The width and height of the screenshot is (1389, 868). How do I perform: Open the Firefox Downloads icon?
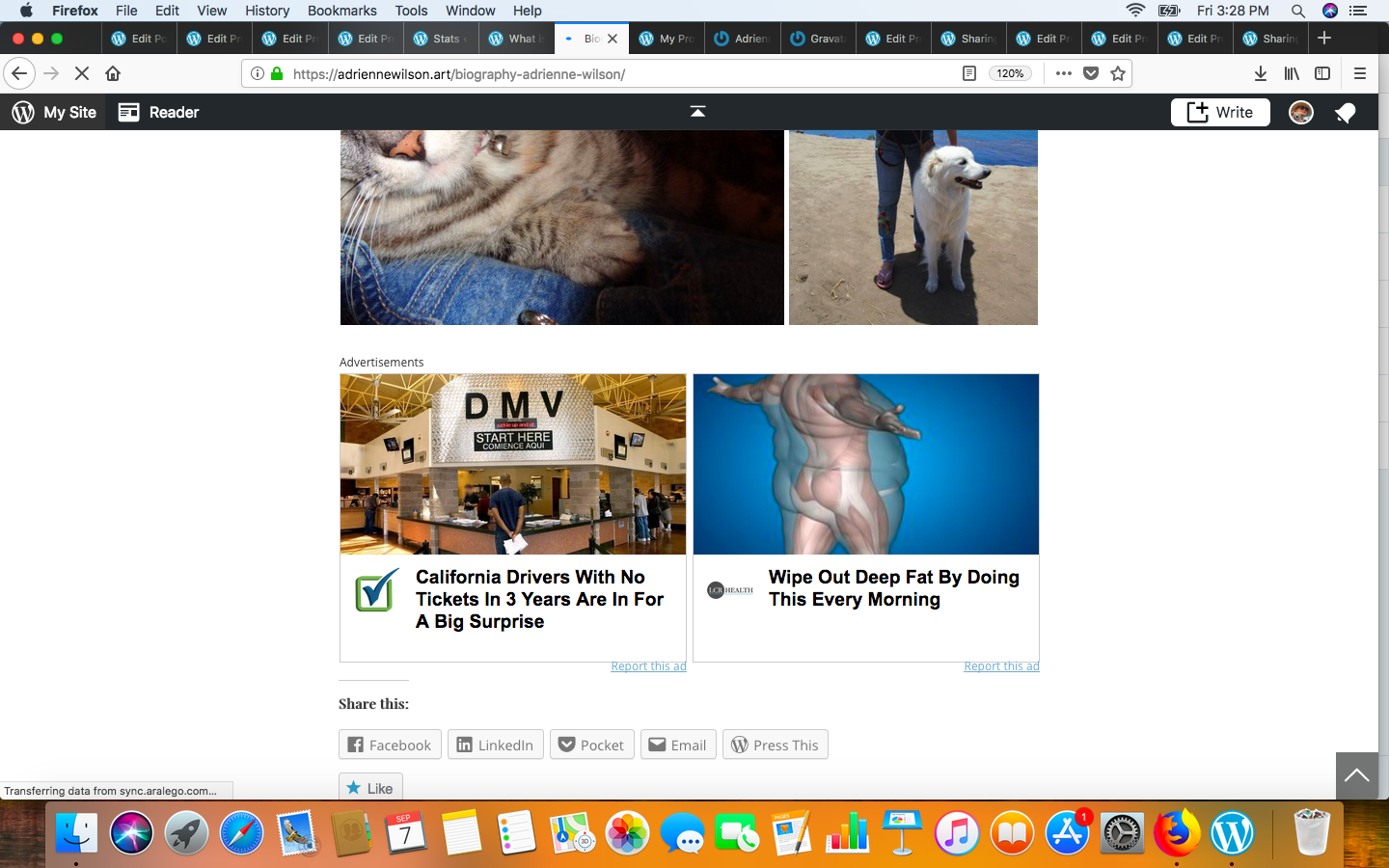click(1260, 73)
